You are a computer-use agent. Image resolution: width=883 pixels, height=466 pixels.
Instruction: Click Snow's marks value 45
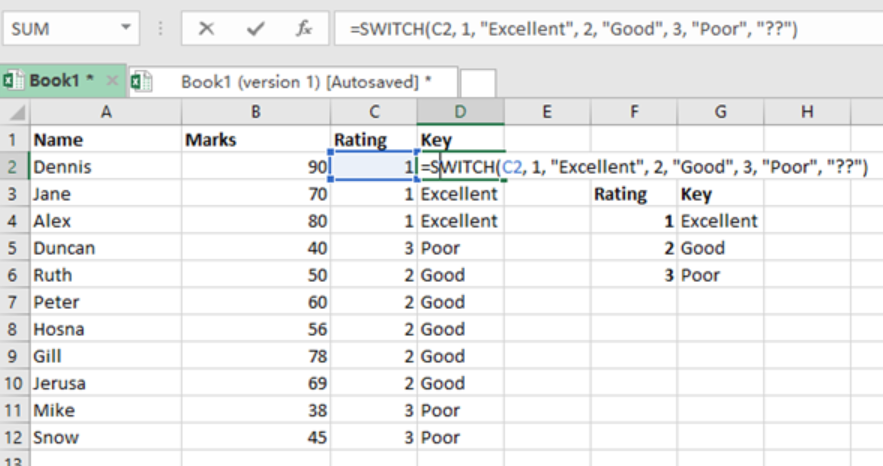[x=256, y=437]
